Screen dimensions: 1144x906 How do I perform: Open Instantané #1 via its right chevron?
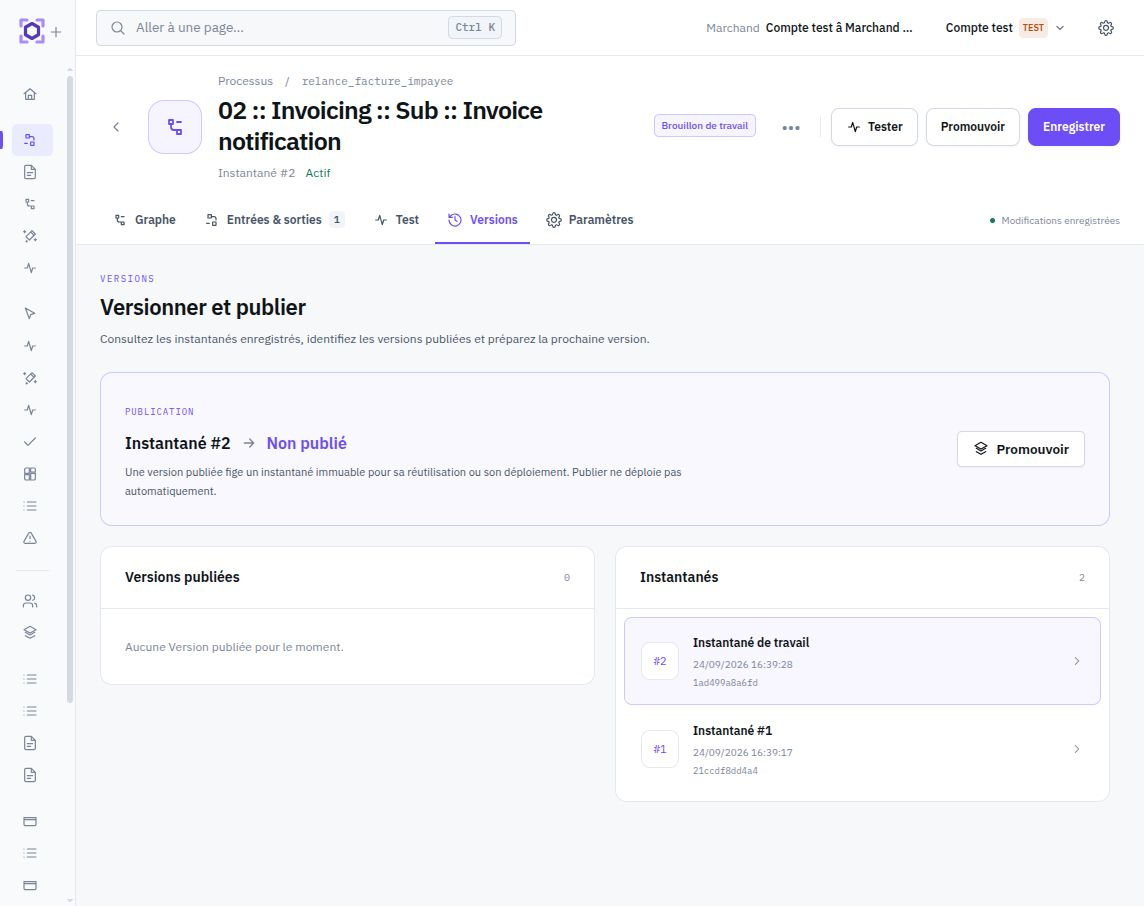[1077, 749]
